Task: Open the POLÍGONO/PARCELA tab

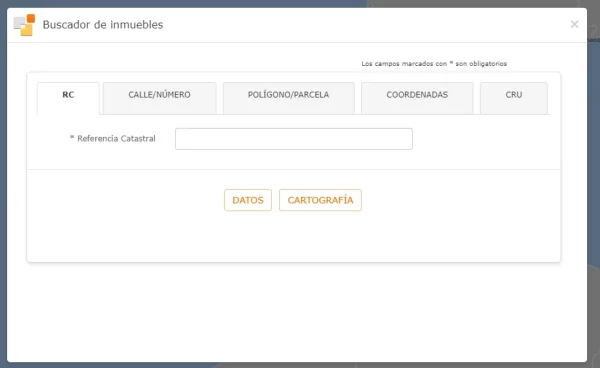Action: tap(289, 98)
